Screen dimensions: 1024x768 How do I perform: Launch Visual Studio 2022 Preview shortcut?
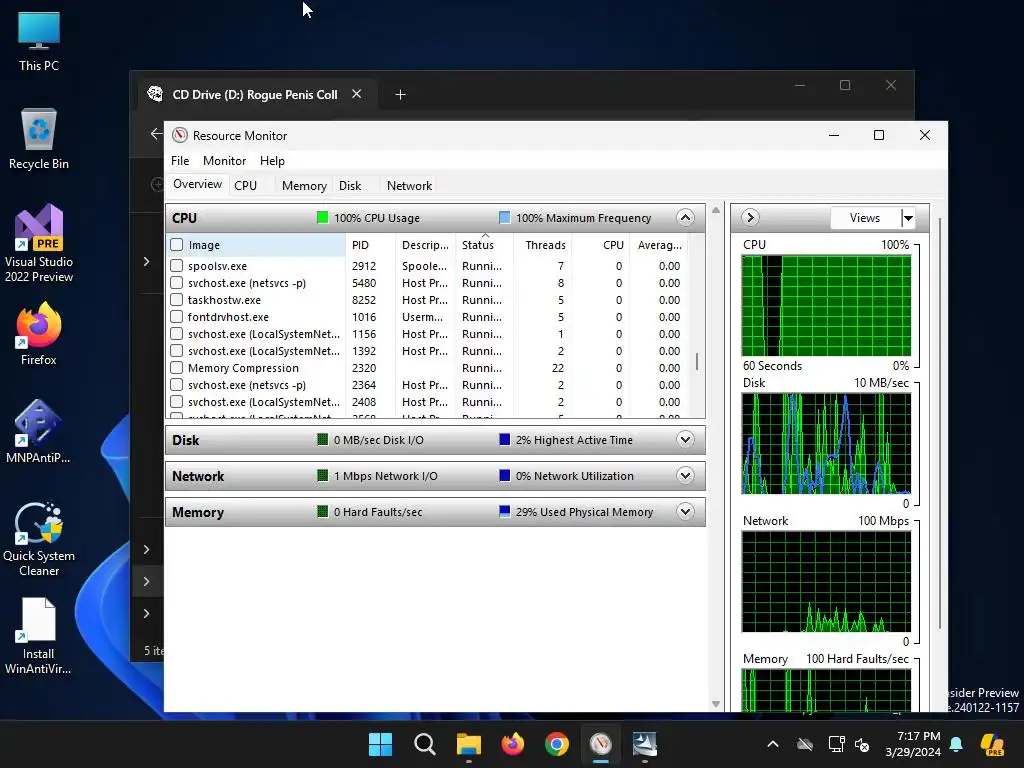(x=39, y=243)
